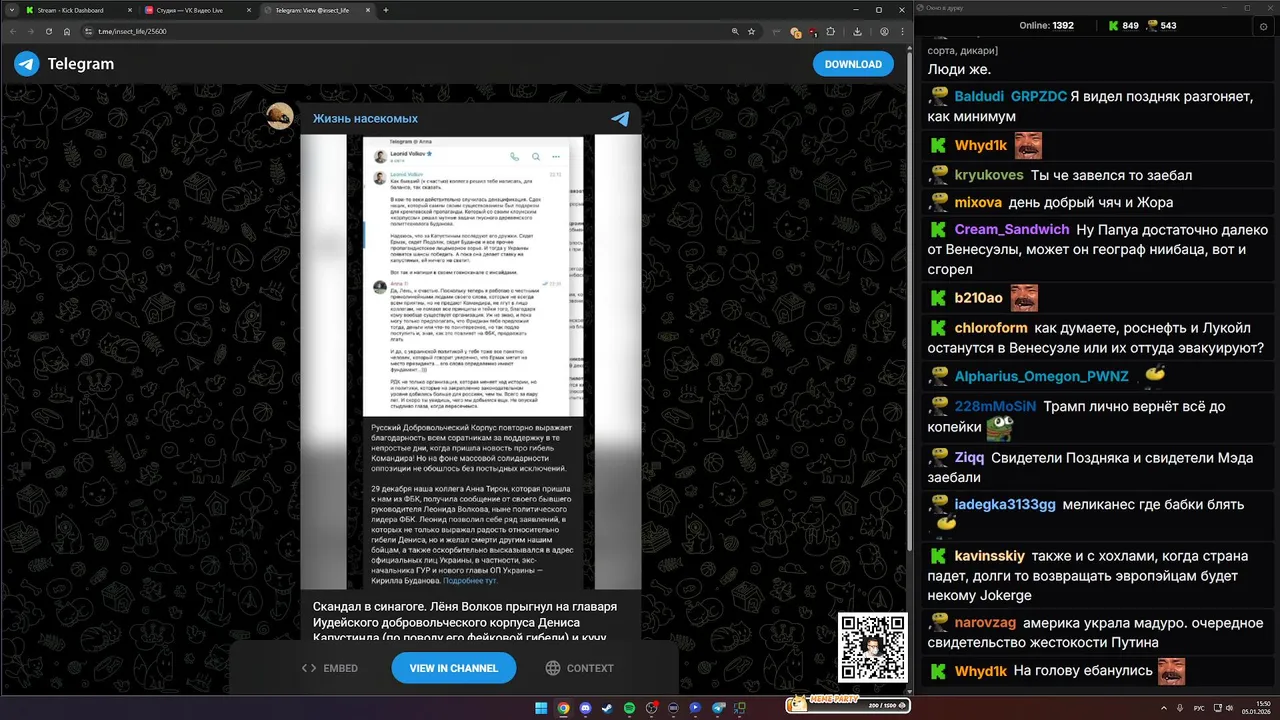Click username chloroform in chat

(991, 327)
